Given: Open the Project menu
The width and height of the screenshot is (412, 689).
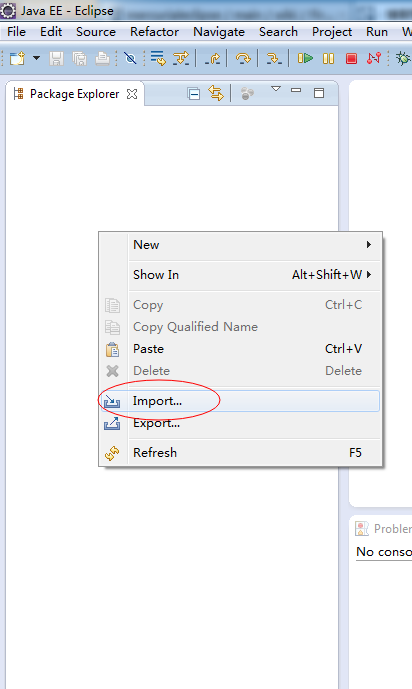Looking at the screenshot, I should pyautogui.click(x=332, y=32).
